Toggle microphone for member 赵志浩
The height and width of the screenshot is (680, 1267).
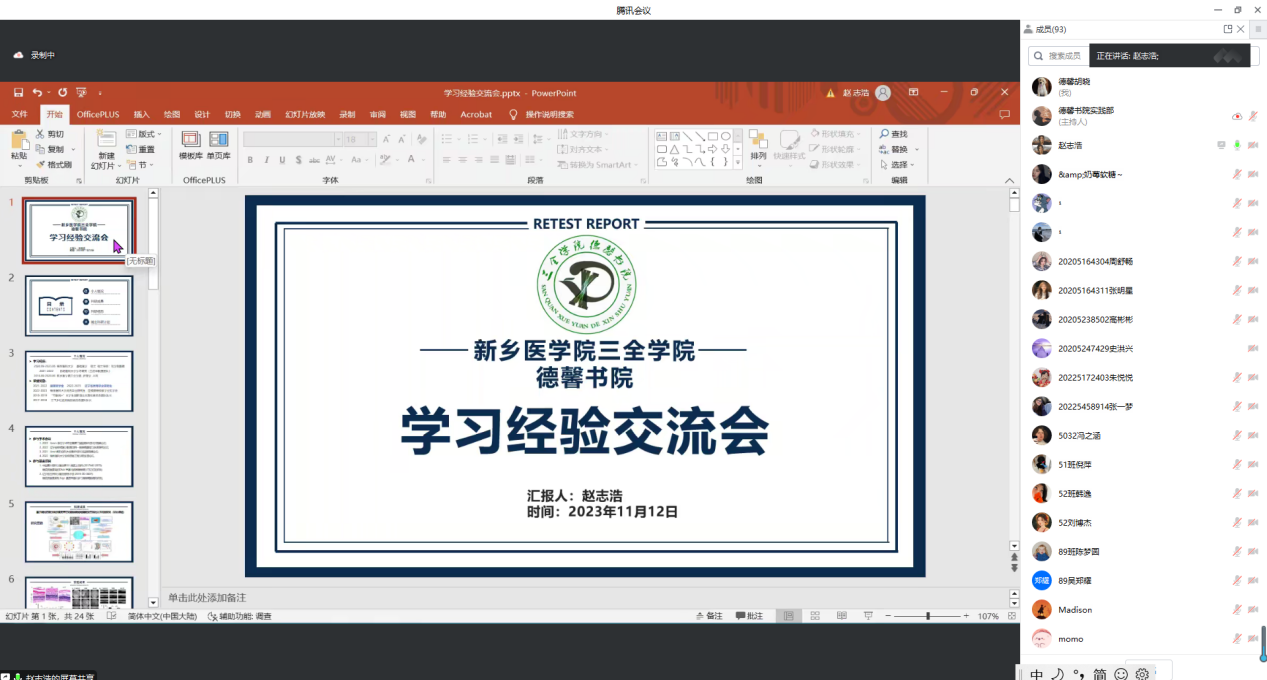1237,146
